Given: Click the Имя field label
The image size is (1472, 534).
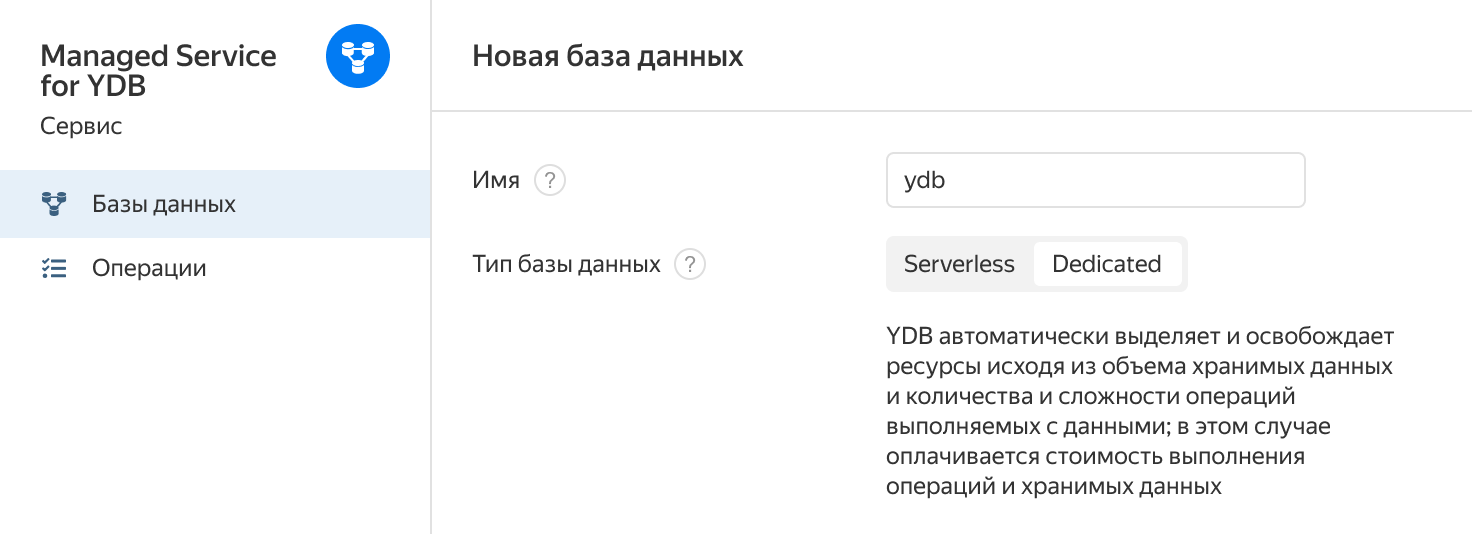Looking at the screenshot, I should [496, 181].
